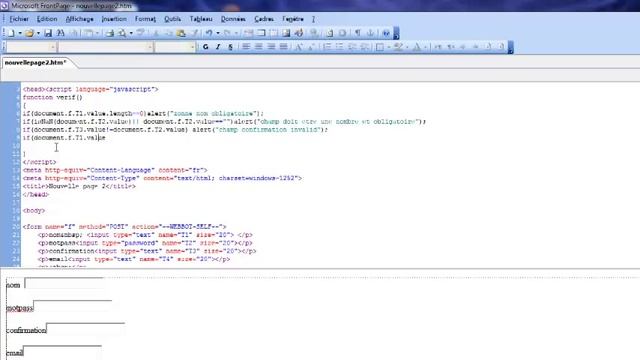Open the Fichier menu
Image resolution: width=640 pixels, height=360 pixels.
(x=19, y=19)
